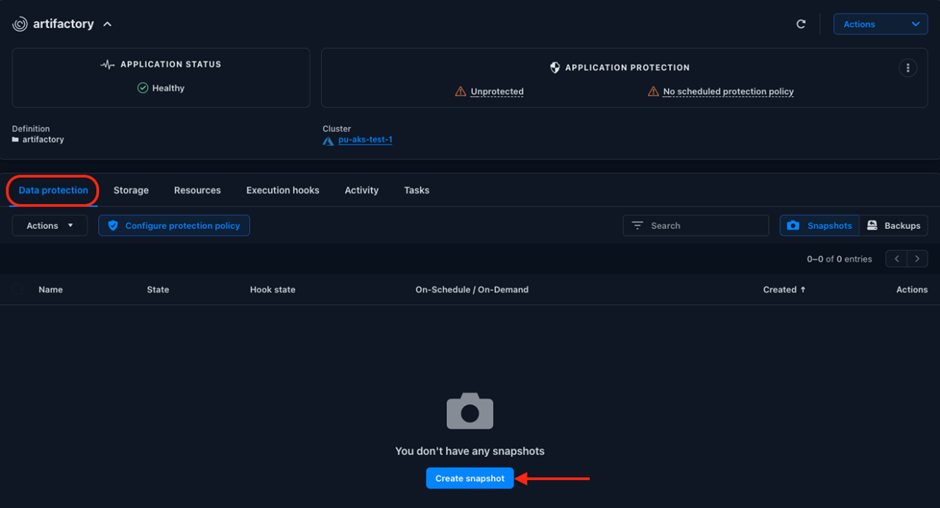This screenshot has width=940, height=508.
Task: Click the artifactory definition folder icon
Action: [16, 139]
